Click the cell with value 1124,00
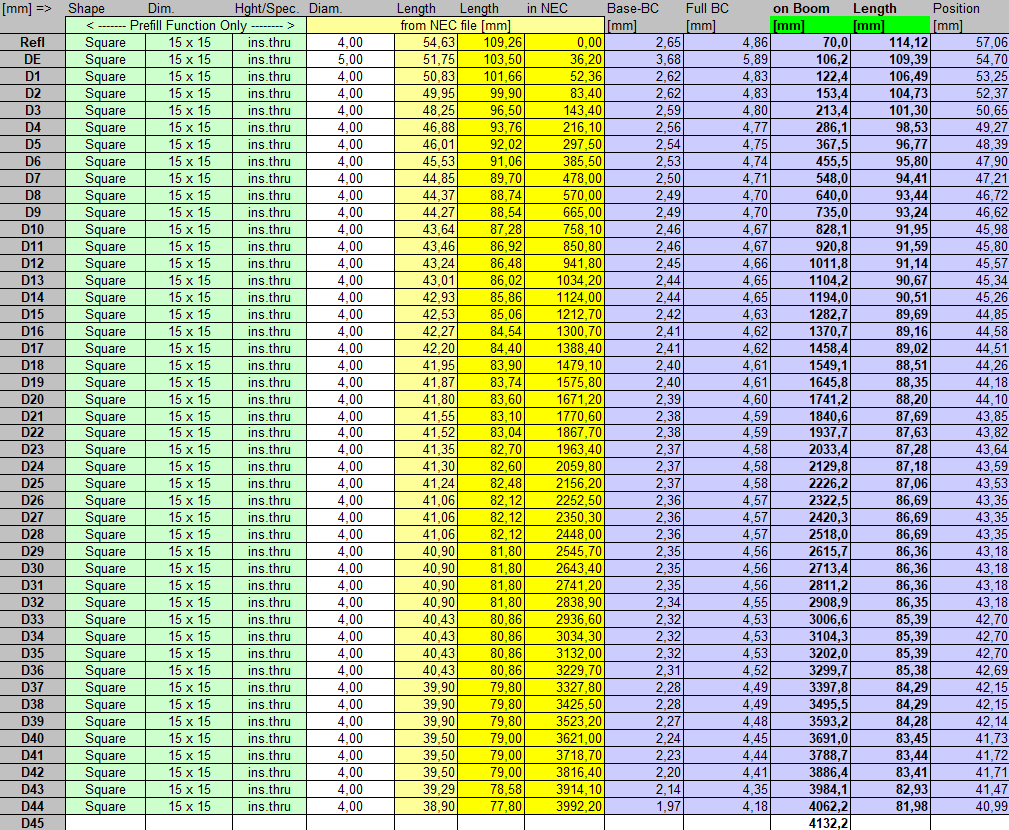1009x830 pixels. [564, 297]
